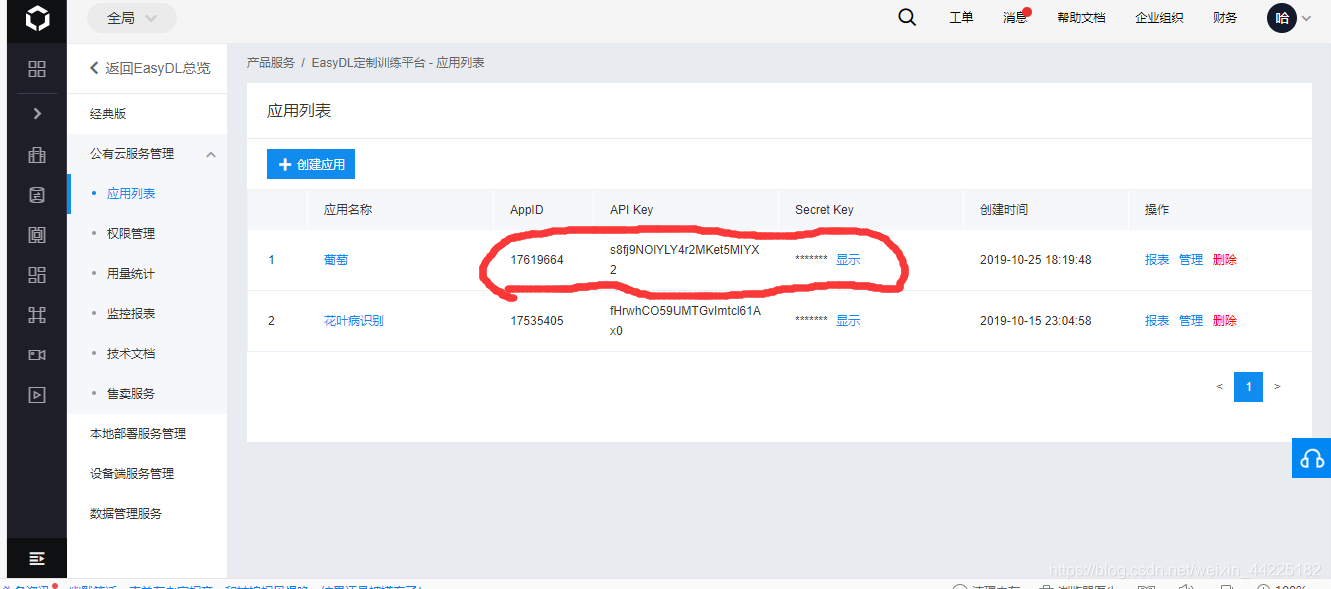Go to the previous page arrow
1331x589 pixels.
click(1219, 387)
